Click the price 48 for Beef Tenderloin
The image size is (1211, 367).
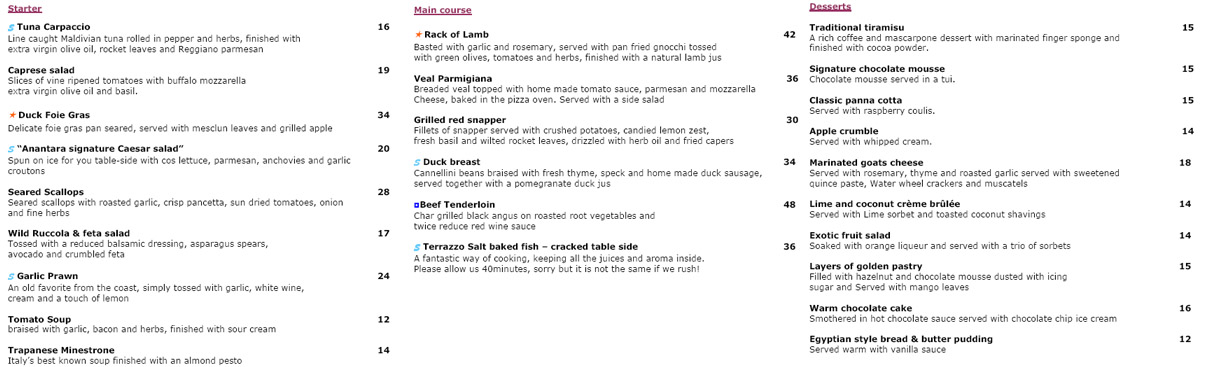pos(790,204)
